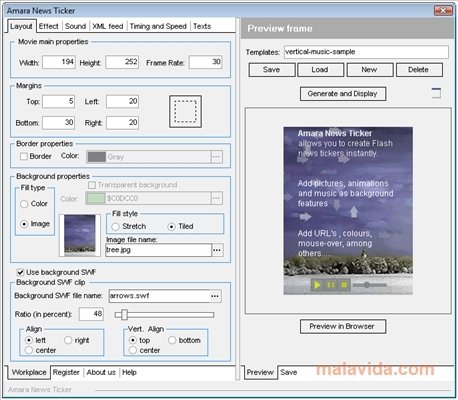Click the Width input field
The height and width of the screenshot is (400, 458).
coord(59,62)
